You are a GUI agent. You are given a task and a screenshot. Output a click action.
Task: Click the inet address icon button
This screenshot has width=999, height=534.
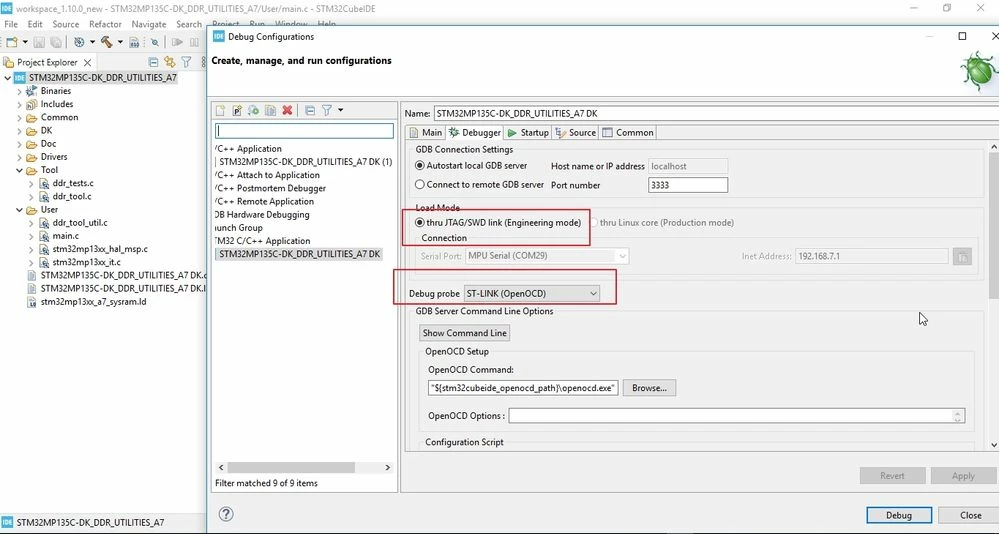point(962,256)
